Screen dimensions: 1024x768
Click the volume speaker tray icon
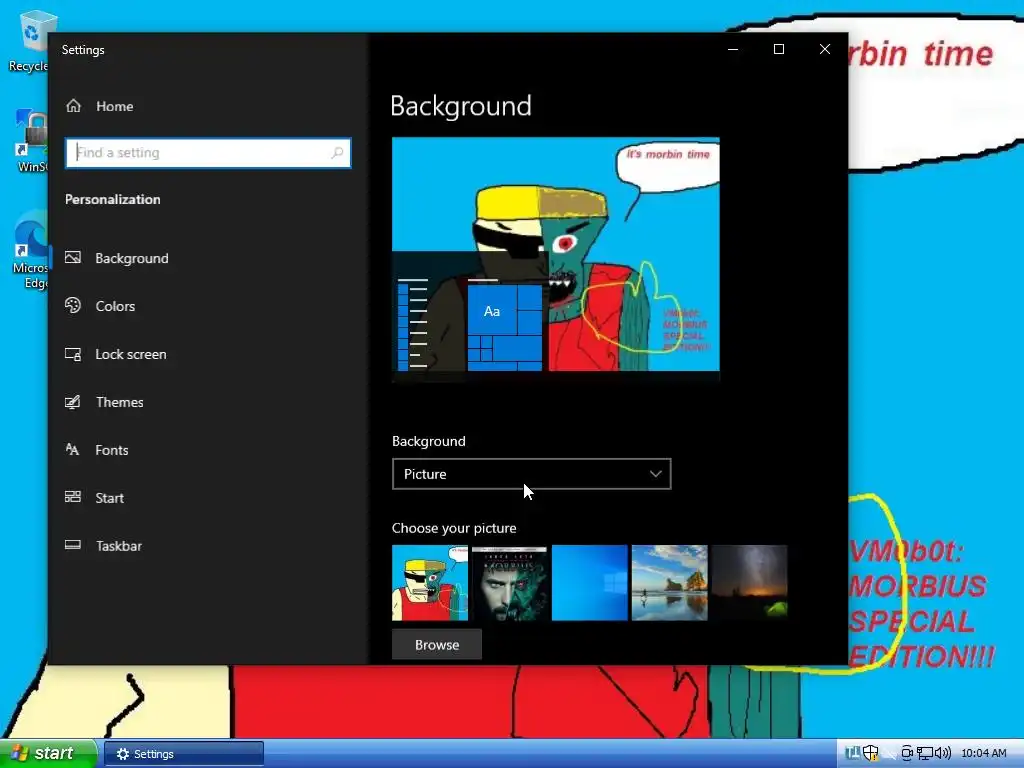coord(942,753)
